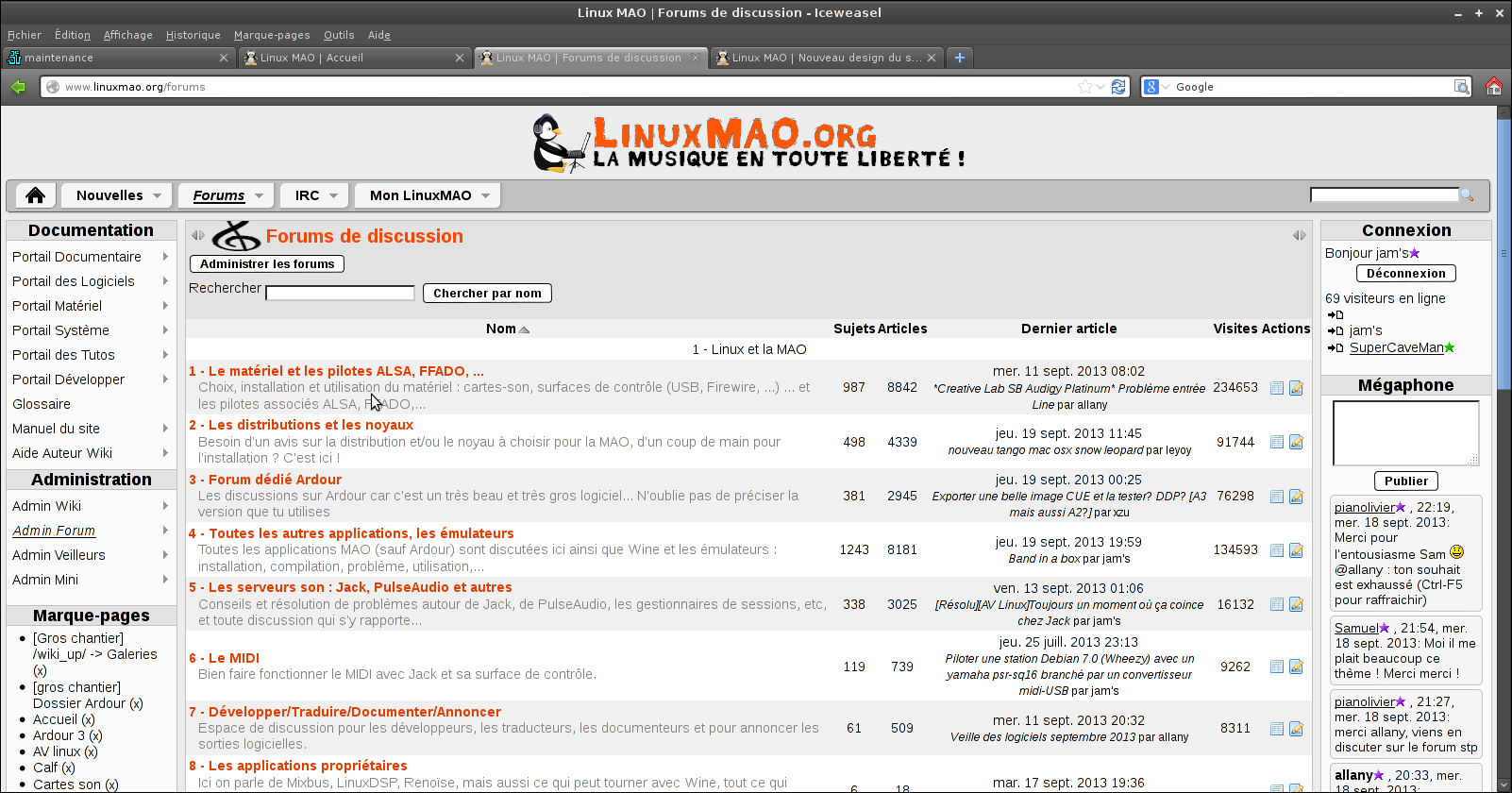Click the edit icon for Forum dédié Ardour
The width and height of the screenshot is (1512, 793).
(x=1296, y=497)
